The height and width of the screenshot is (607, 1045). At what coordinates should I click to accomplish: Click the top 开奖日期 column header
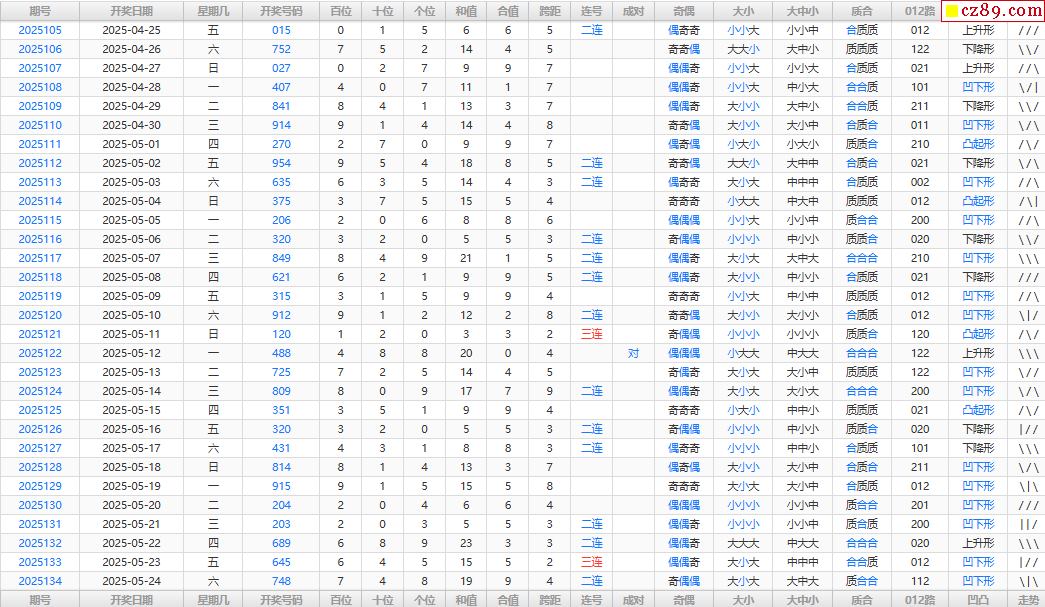[131, 11]
